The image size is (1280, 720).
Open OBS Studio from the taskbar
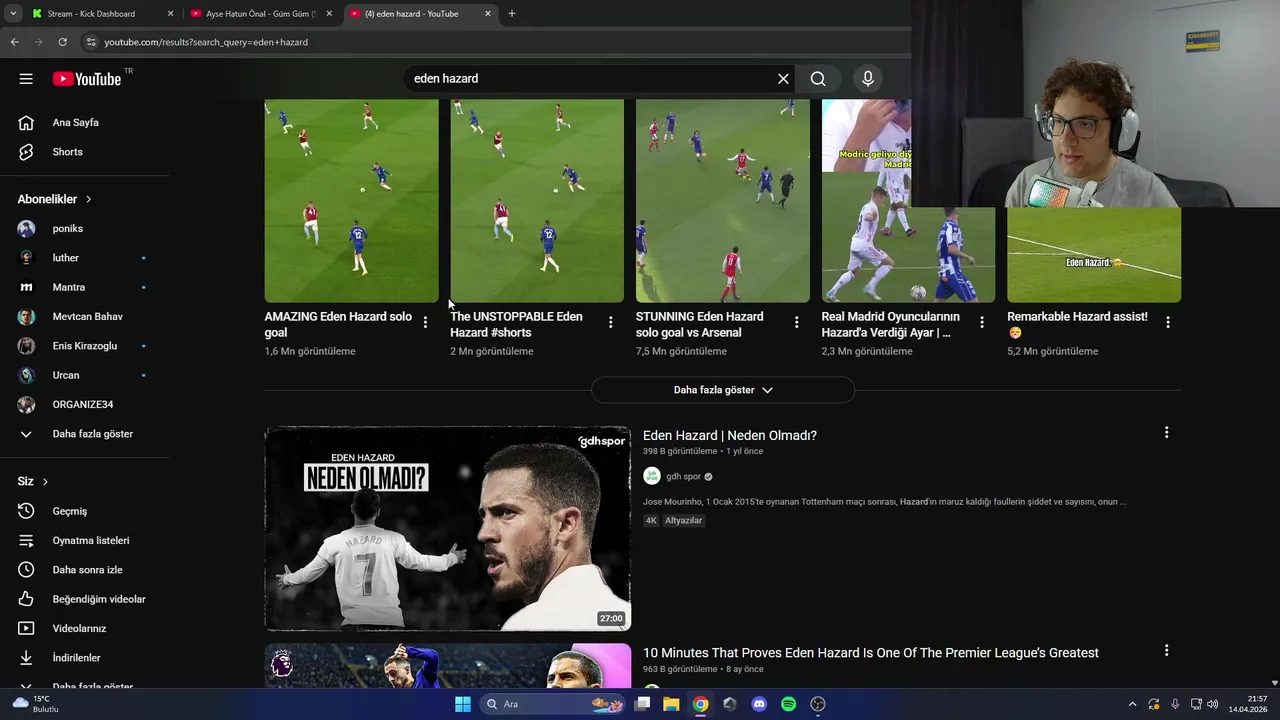point(818,704)
